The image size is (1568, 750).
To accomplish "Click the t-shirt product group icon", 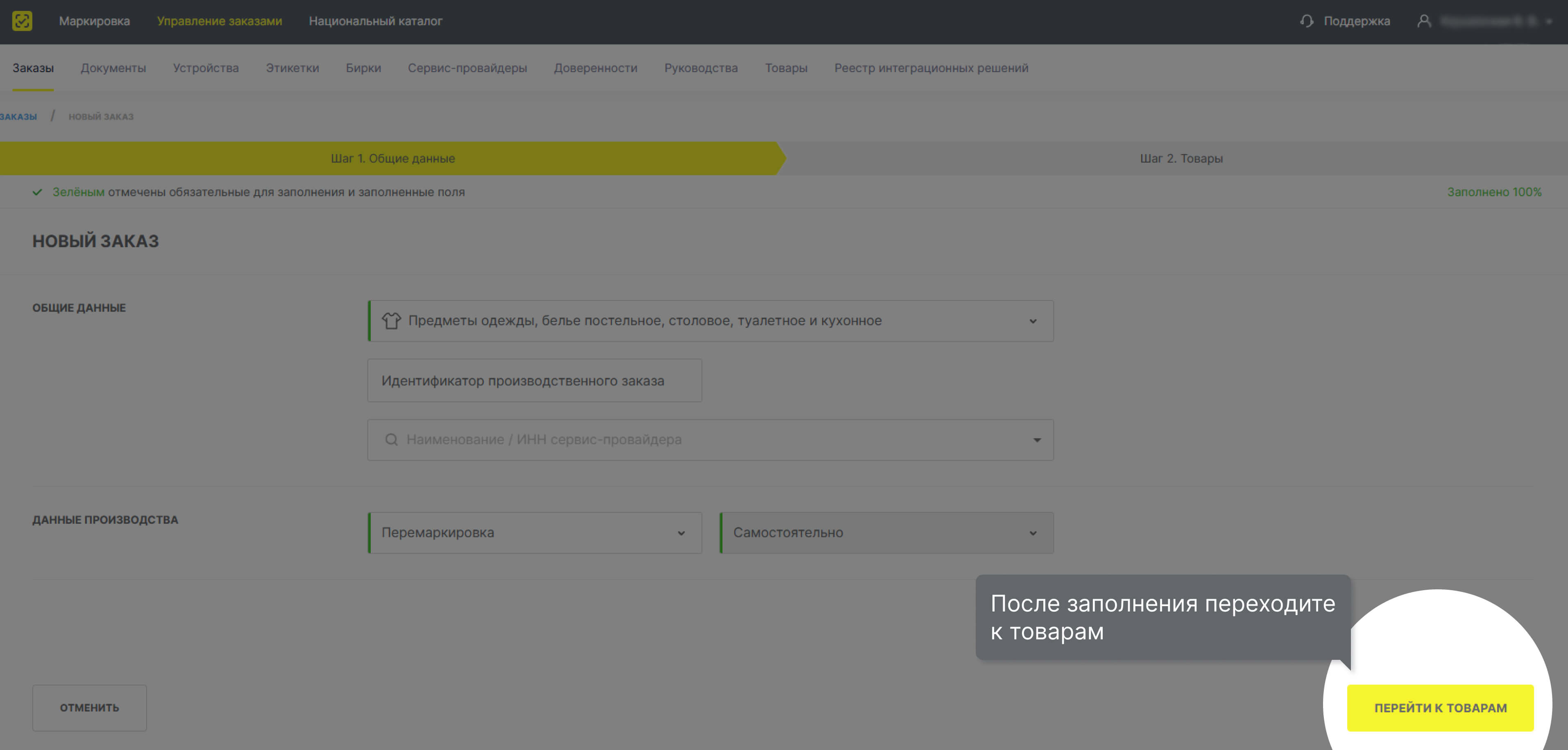I will tap(392, 320).
